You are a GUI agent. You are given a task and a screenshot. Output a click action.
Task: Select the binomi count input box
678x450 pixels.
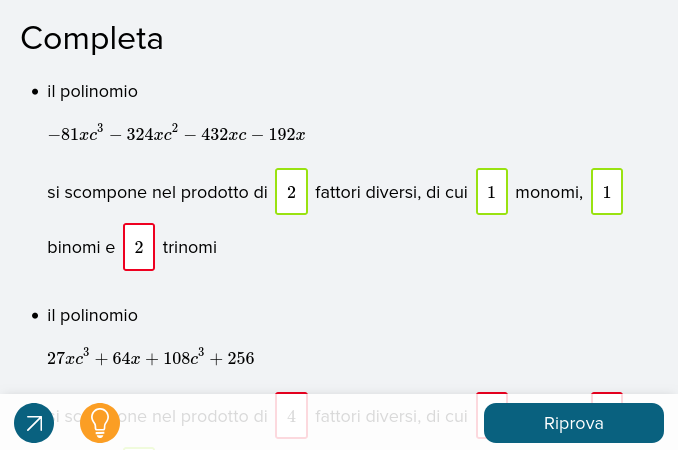607,191
